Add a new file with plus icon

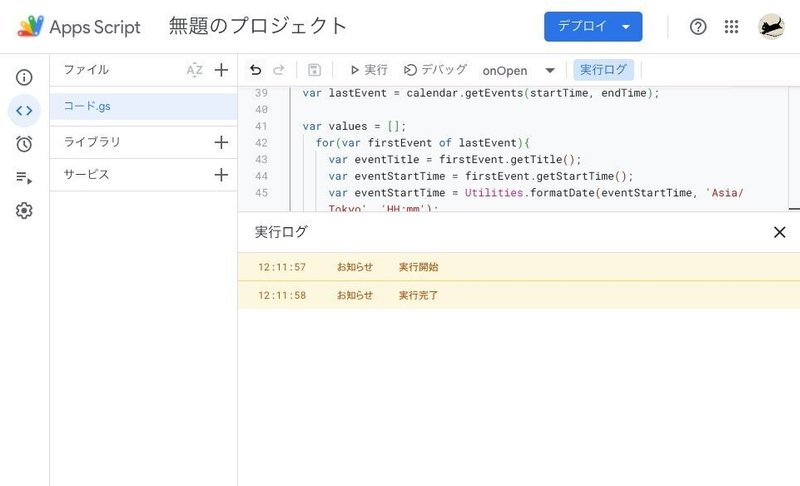pyautogui.click(x=221, y=70)
